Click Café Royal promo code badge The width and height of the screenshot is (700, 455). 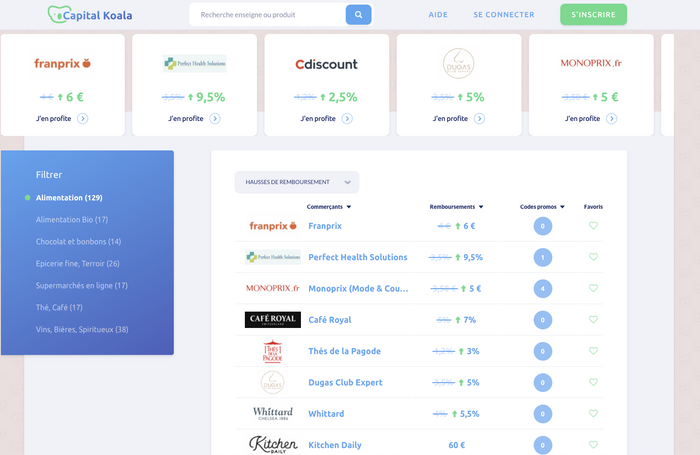point(543,320)
